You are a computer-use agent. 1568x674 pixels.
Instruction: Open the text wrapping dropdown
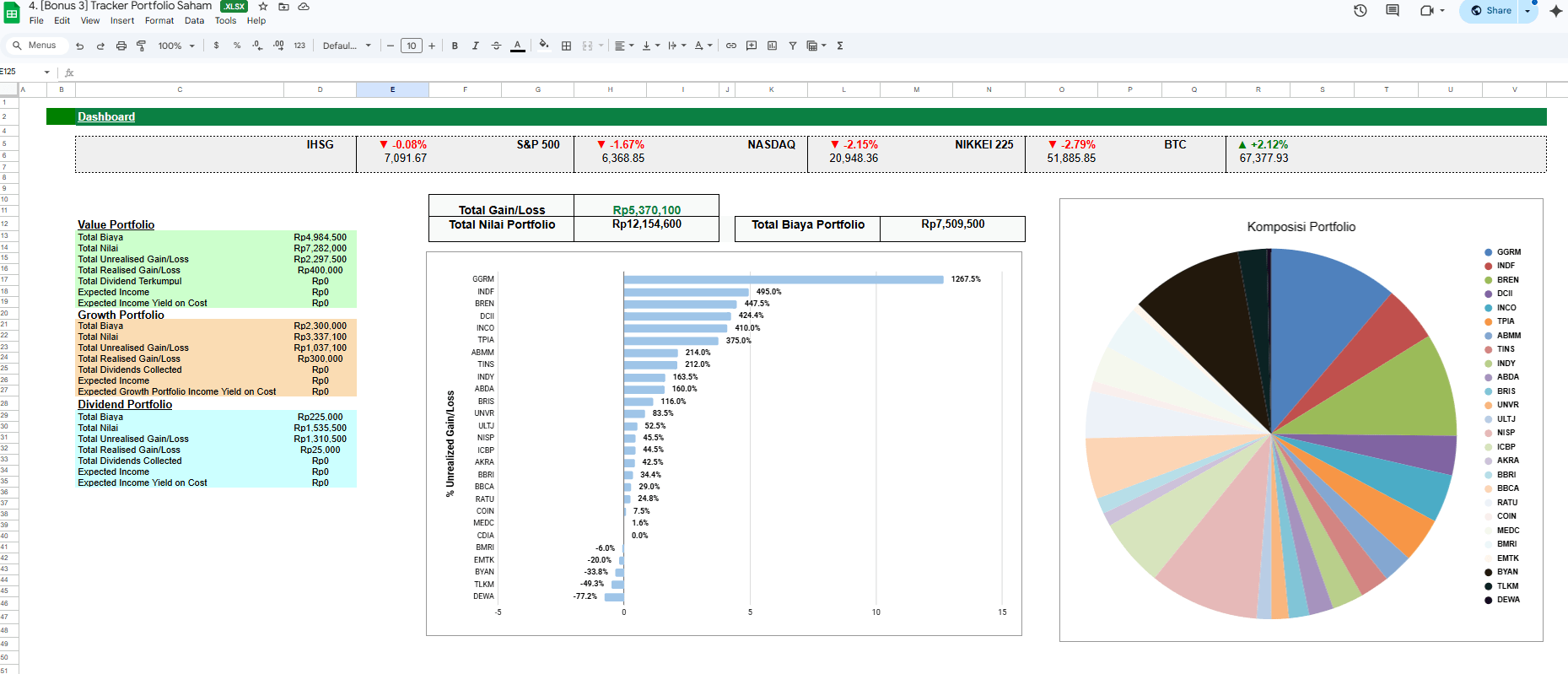tap(676, 46)
